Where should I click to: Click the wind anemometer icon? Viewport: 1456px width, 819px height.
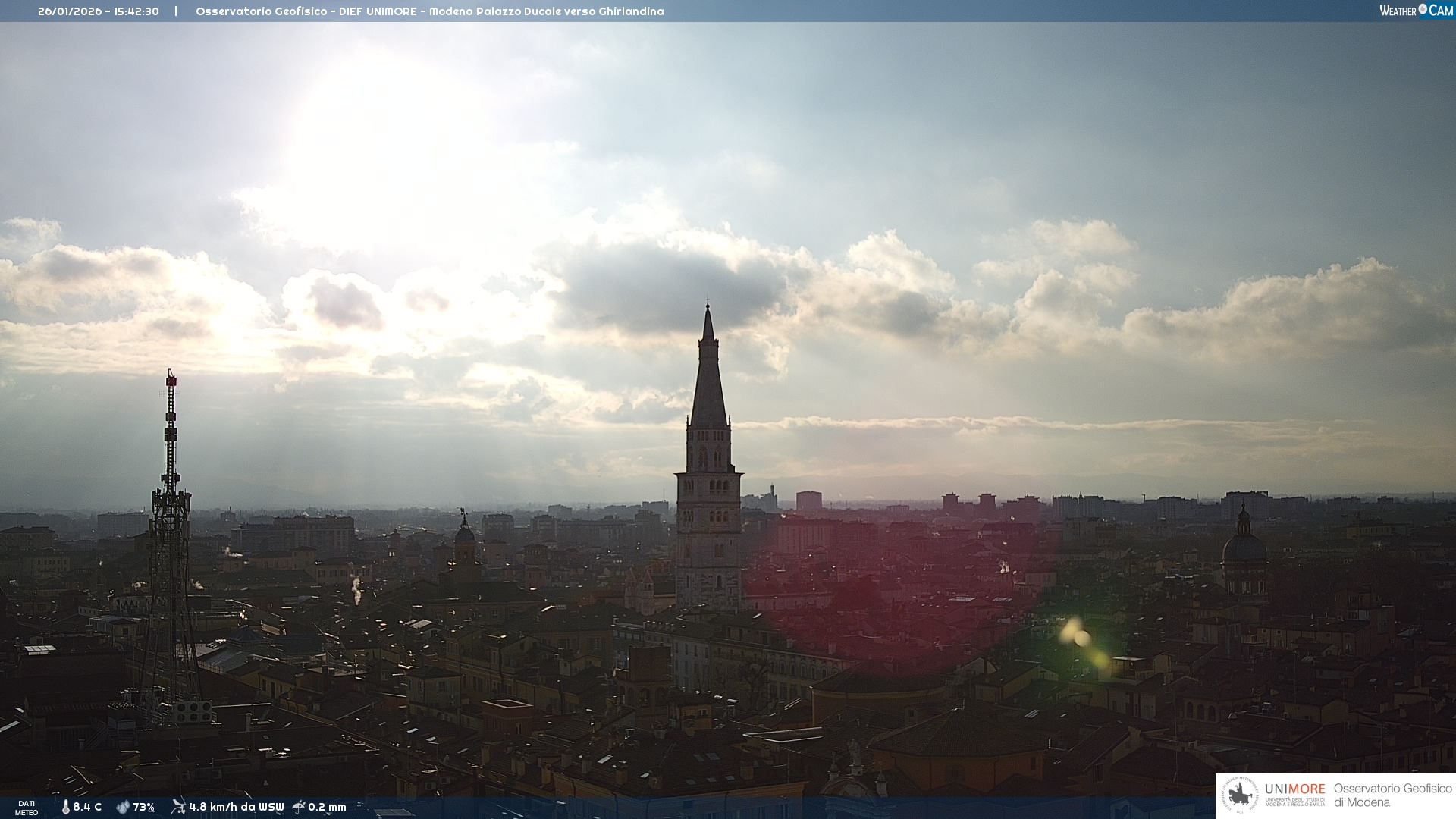(178, 806)
